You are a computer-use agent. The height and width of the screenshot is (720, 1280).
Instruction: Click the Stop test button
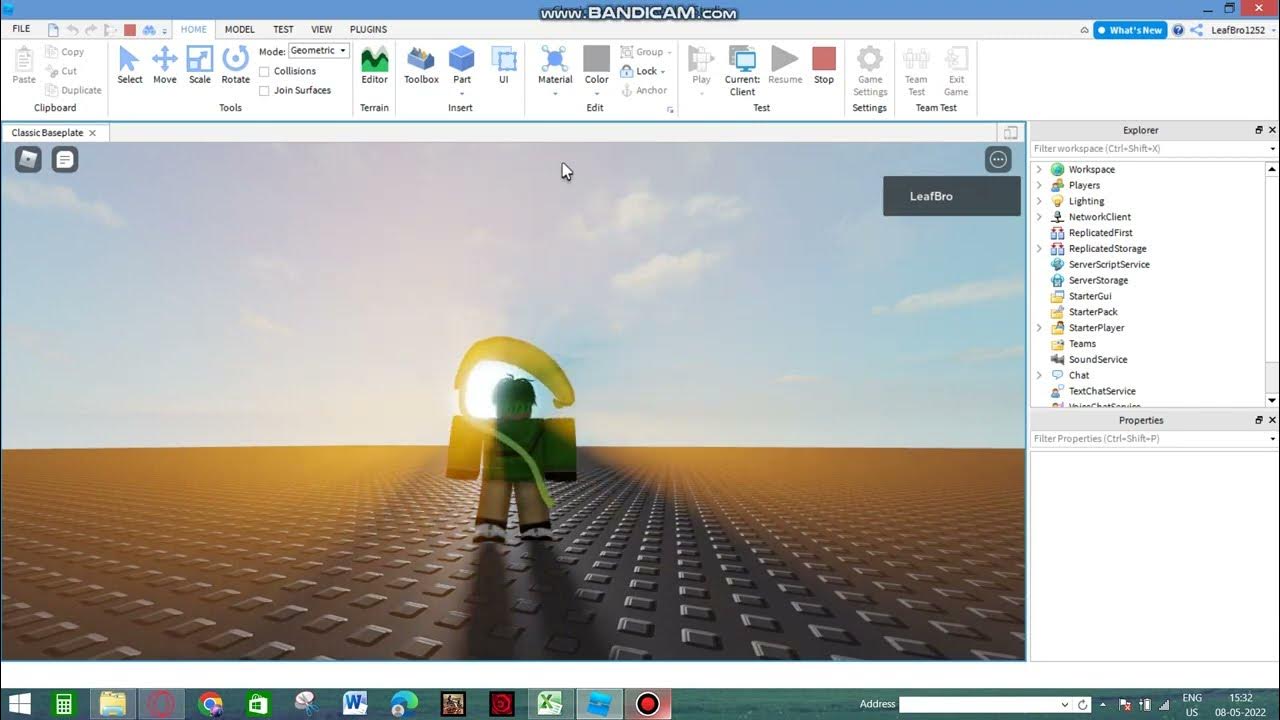824,66
